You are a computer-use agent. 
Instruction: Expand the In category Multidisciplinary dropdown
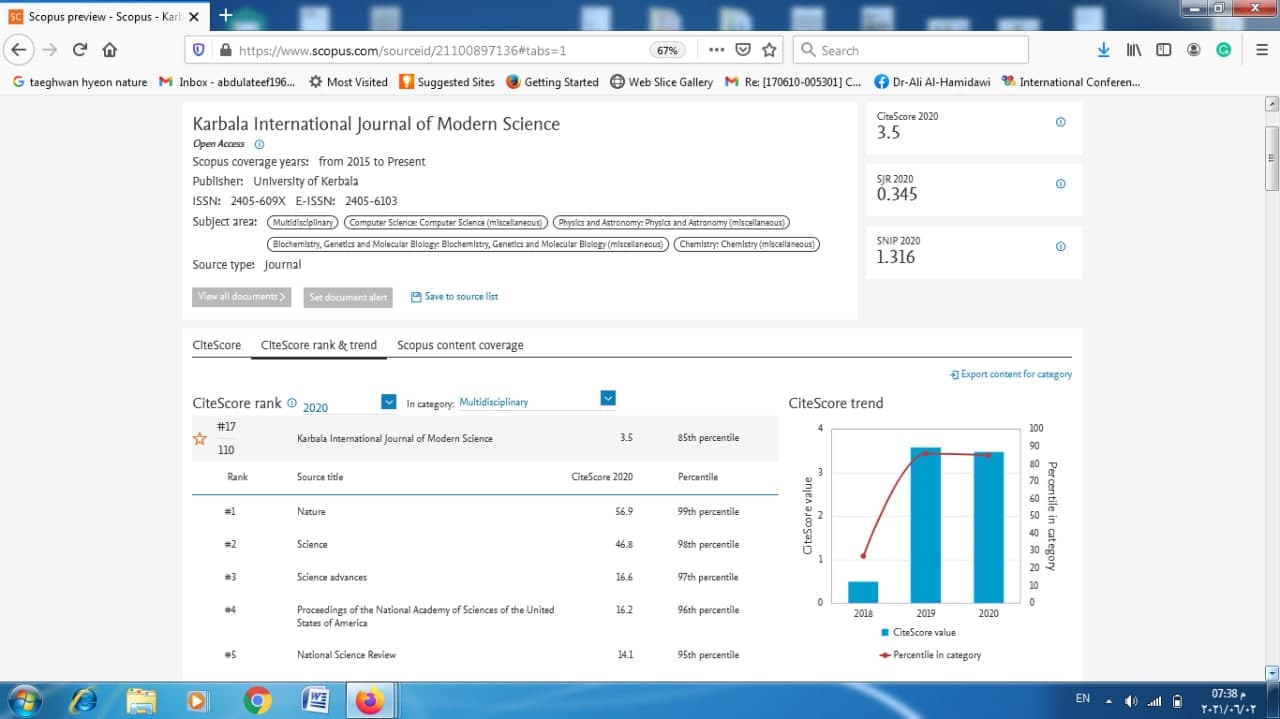[607, 398]
